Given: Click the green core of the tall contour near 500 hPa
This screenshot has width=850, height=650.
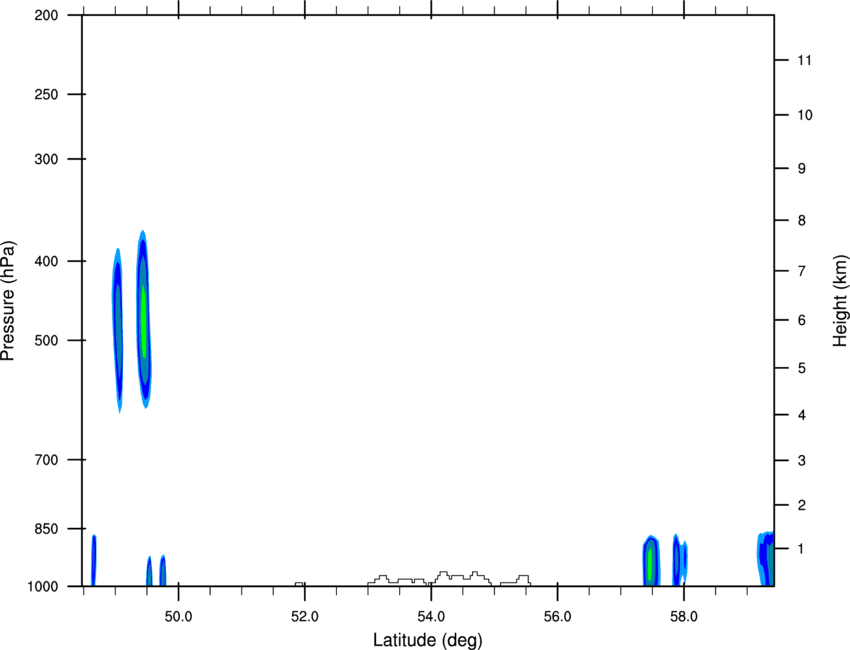Looking at the screenshot, I should [144, 321].
